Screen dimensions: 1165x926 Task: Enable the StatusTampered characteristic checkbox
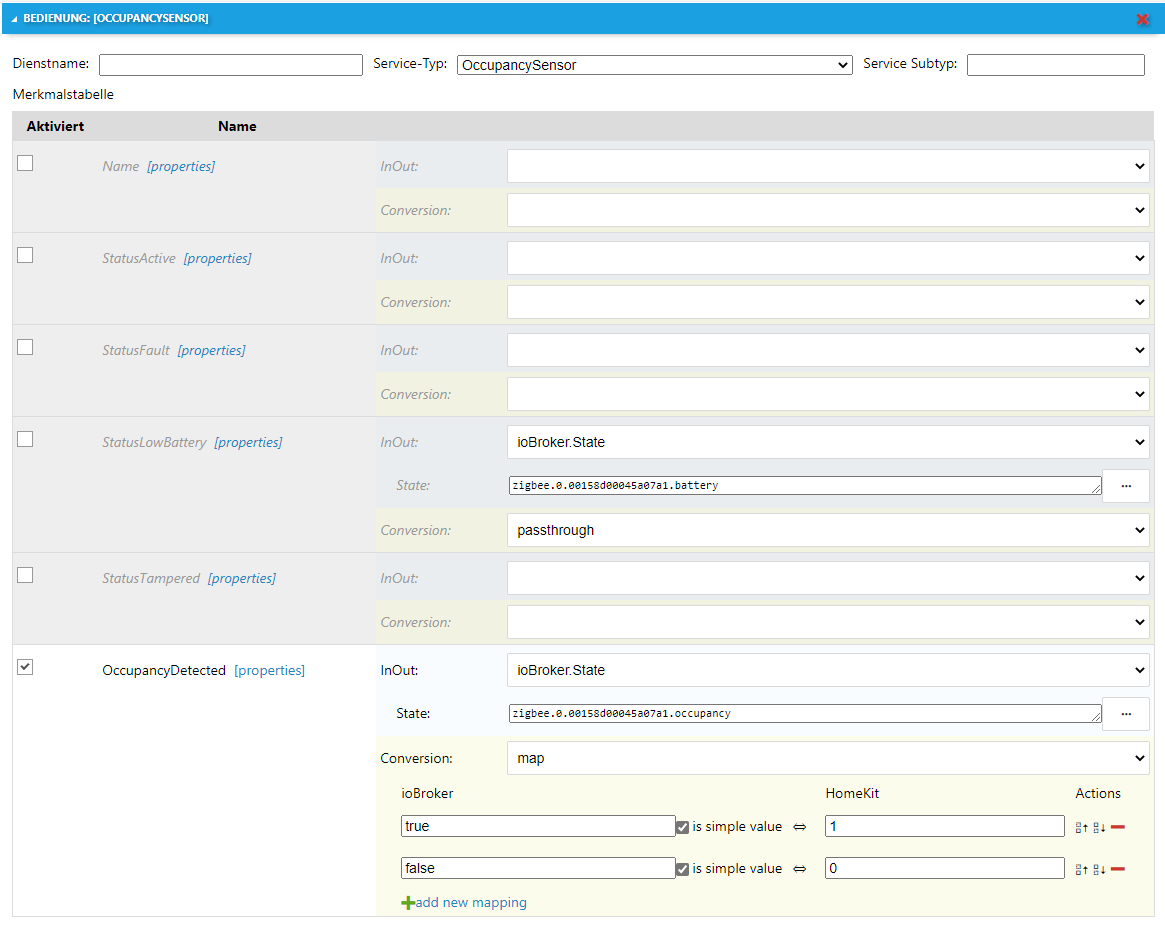tap(25, 575)
